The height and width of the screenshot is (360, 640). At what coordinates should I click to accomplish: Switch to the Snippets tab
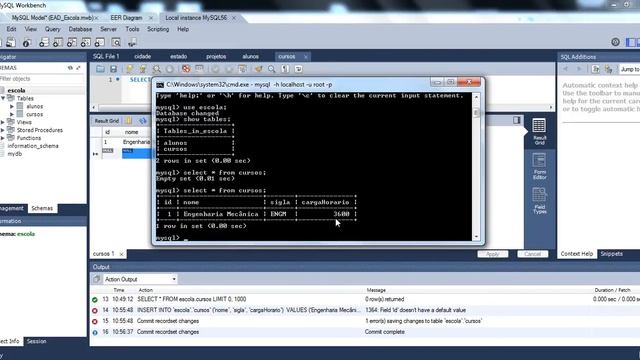[x=611, y=254]
